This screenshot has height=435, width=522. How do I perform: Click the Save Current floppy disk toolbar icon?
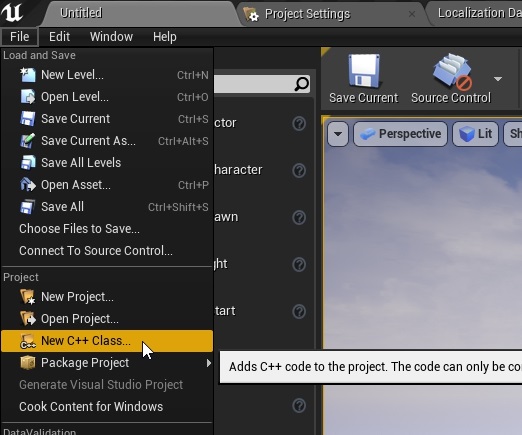(363, 71)
